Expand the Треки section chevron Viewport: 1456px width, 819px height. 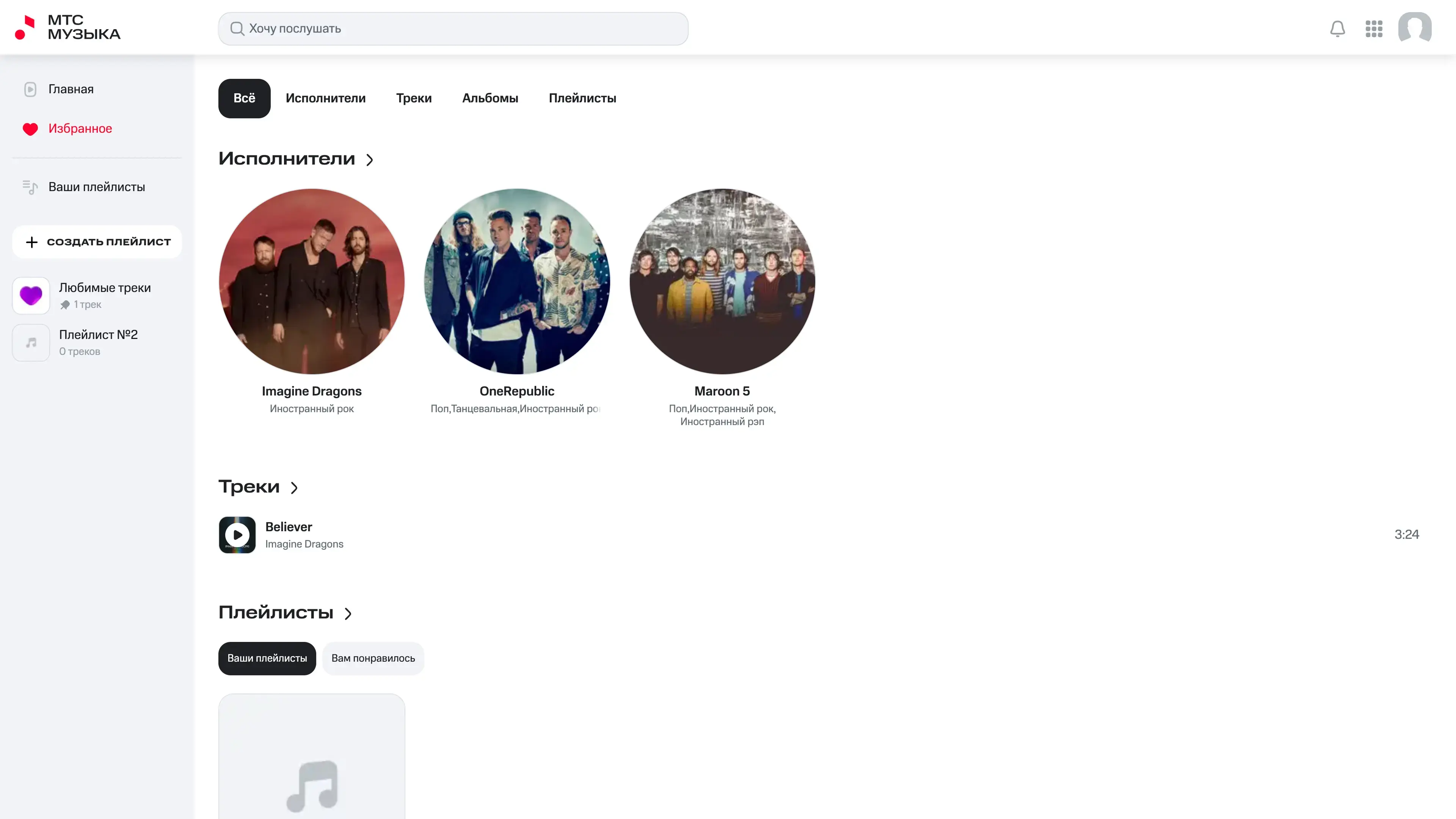294,488
